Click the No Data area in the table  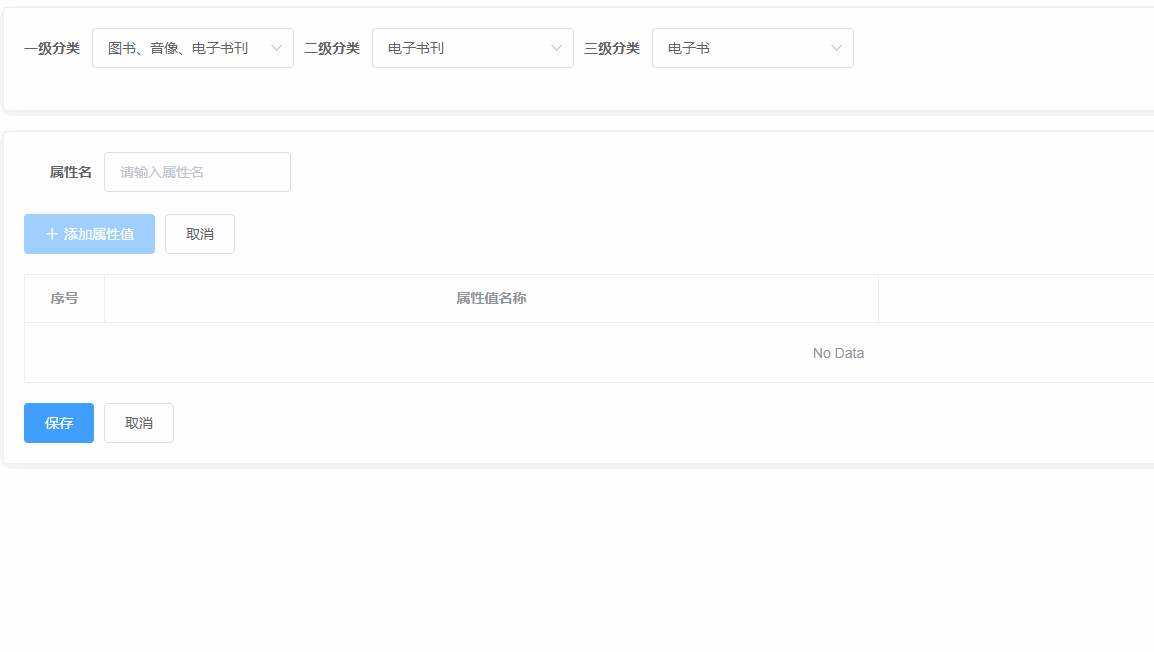(x=838, y=352)
